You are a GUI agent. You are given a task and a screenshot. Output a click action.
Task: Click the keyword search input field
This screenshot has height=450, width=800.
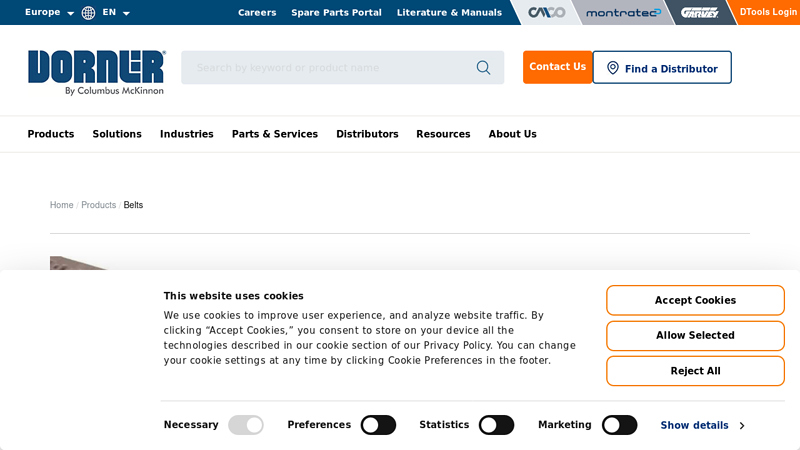(330, 68)
